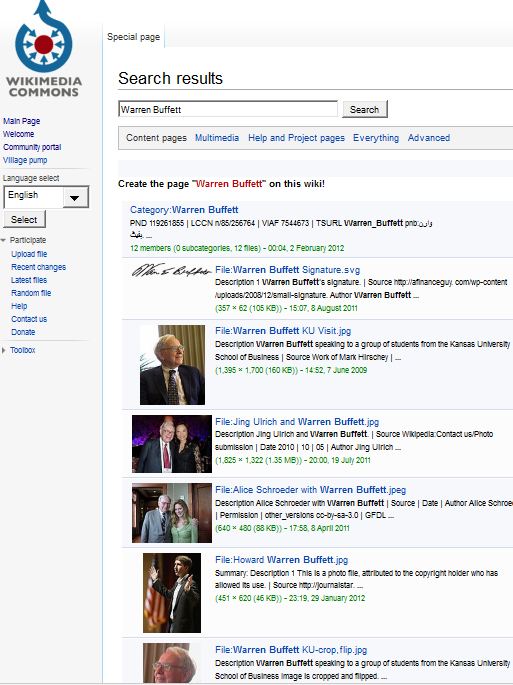Open Contact us sidebar link
The image size is (513, 685).
[29, 319]
